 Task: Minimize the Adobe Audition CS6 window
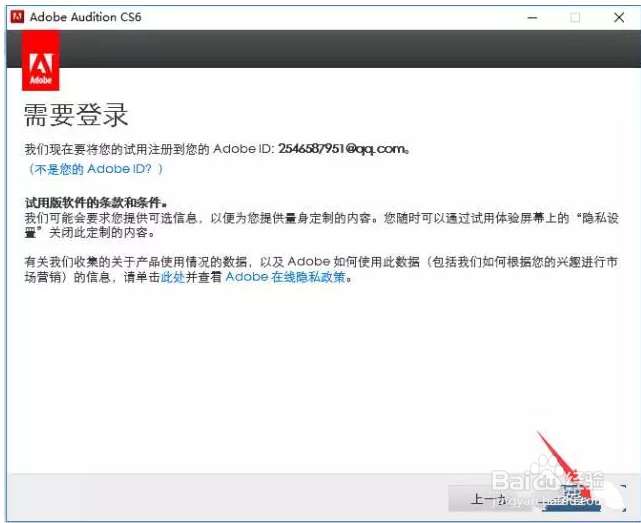[x=532, y=18]
